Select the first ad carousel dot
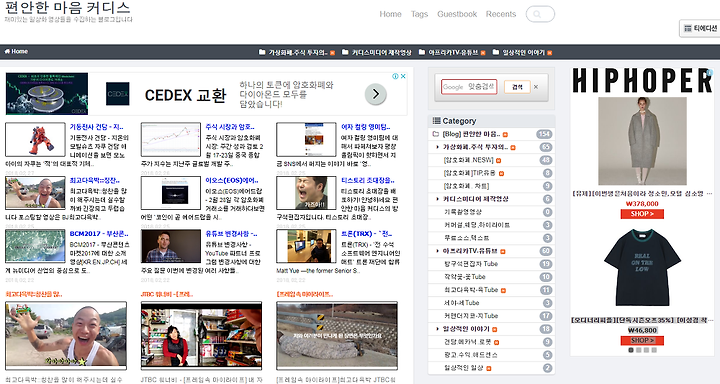 pos(631,350)
